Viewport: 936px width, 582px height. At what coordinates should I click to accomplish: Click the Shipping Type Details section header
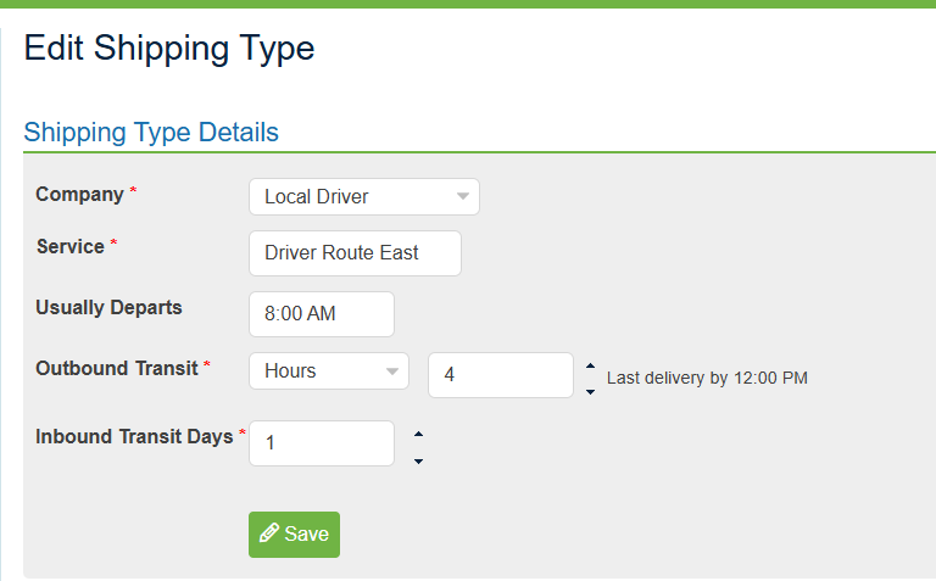point(151,131)
